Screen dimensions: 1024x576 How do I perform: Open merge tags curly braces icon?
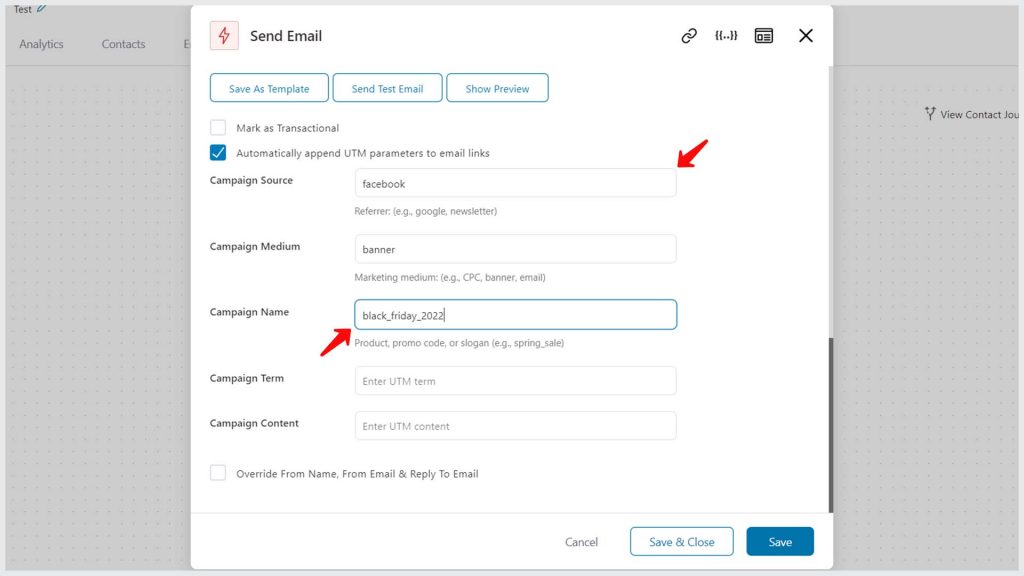click(x=726, y=35)
